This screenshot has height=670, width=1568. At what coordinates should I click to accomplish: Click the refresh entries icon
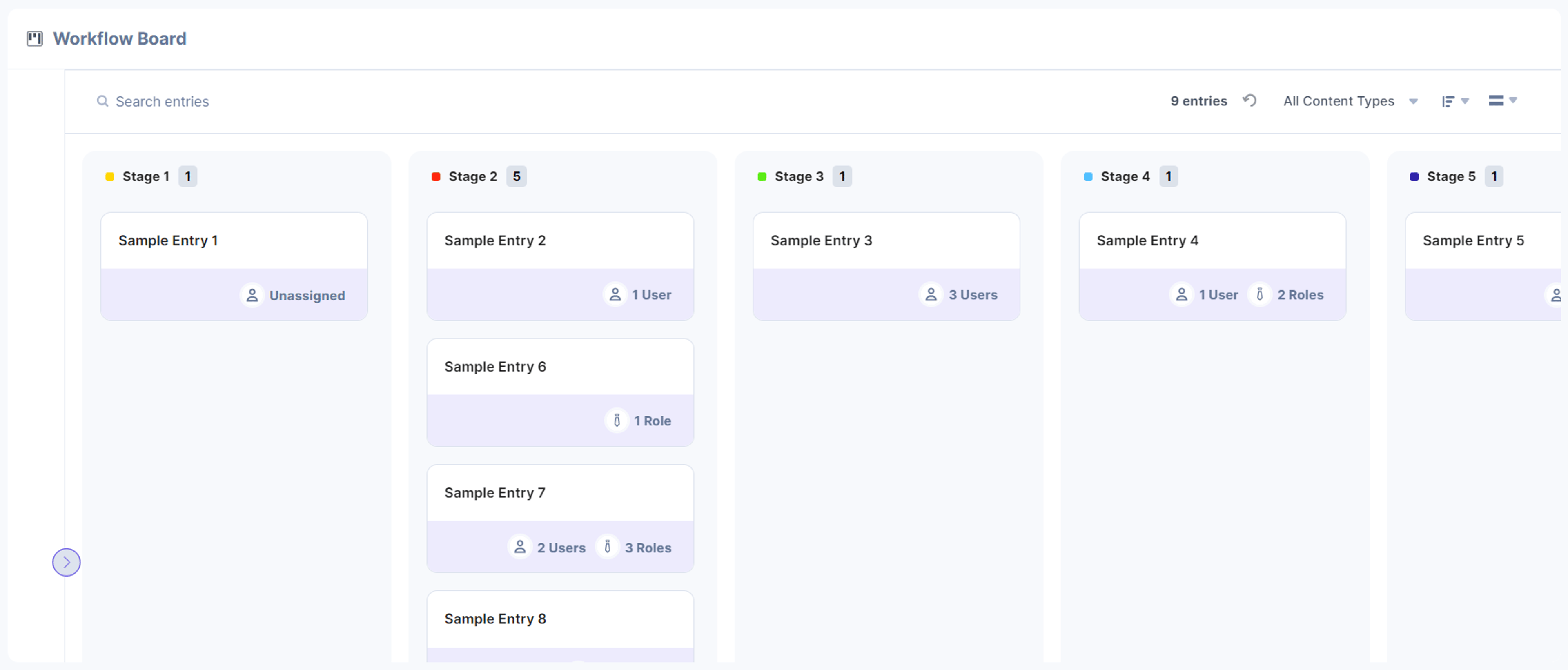coord(1249,100)
